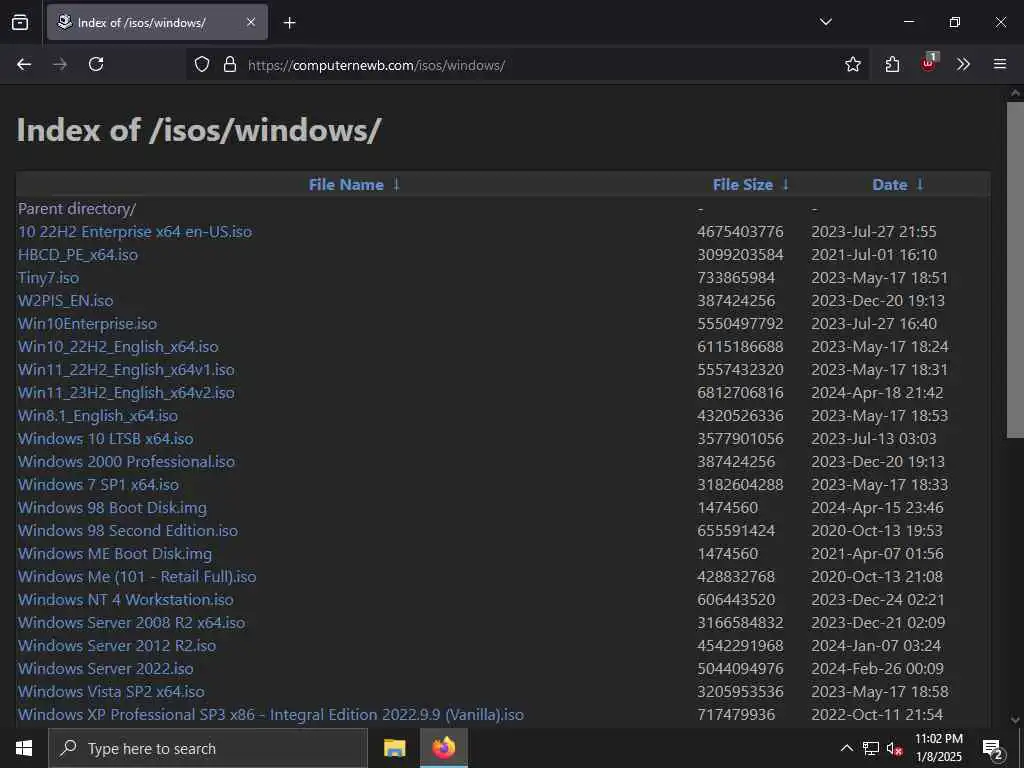
Task: Focus the URL address bar
Action: point(528,65)
